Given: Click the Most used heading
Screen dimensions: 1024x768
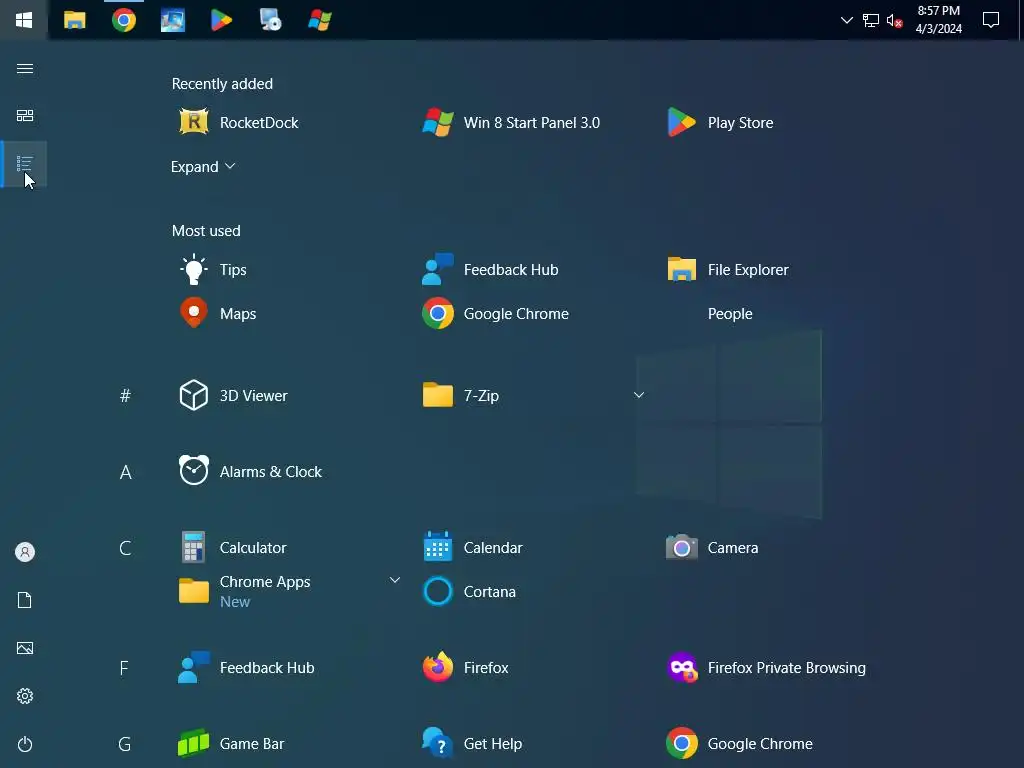Looking at the screenshot, I should (x=206, y=231).
